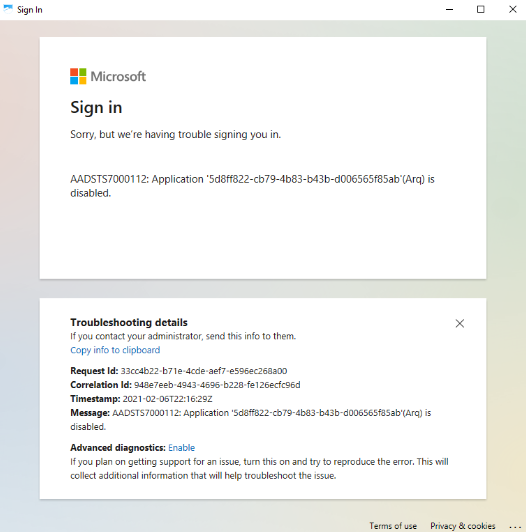Click the Request Id value text
Image resolution: width=526 pixels, height=532 pixels.
204,371
